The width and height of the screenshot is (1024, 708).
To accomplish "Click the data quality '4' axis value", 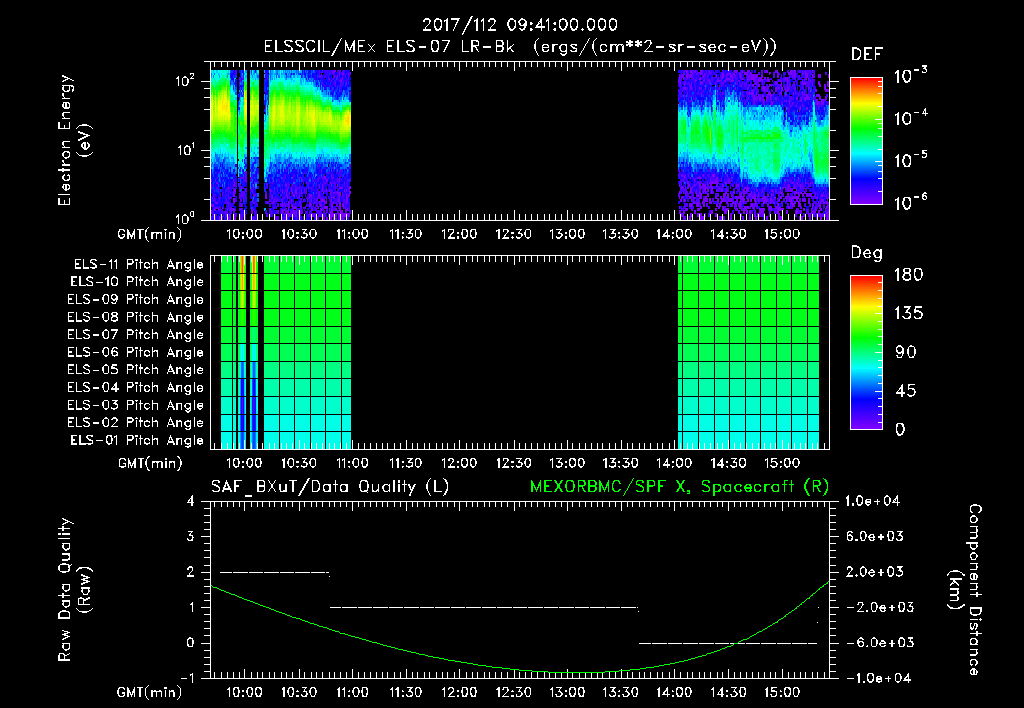I will [x=191, y=501].
